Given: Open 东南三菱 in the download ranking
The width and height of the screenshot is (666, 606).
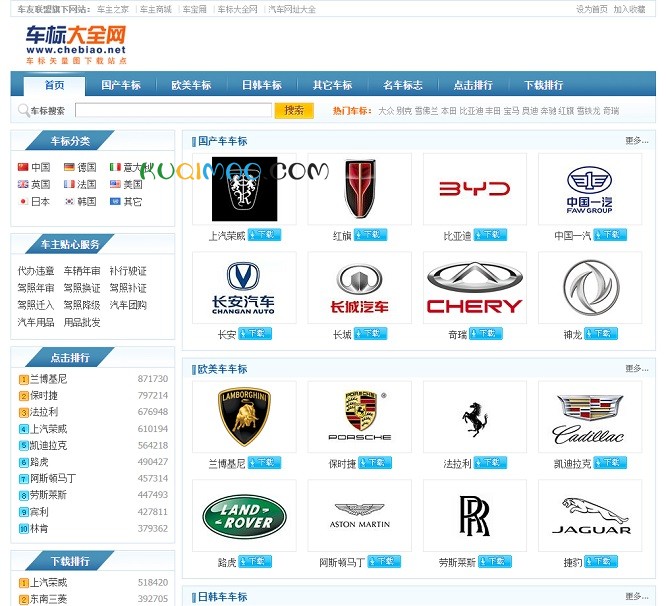Looking at the screenshot, I should 48,599.
